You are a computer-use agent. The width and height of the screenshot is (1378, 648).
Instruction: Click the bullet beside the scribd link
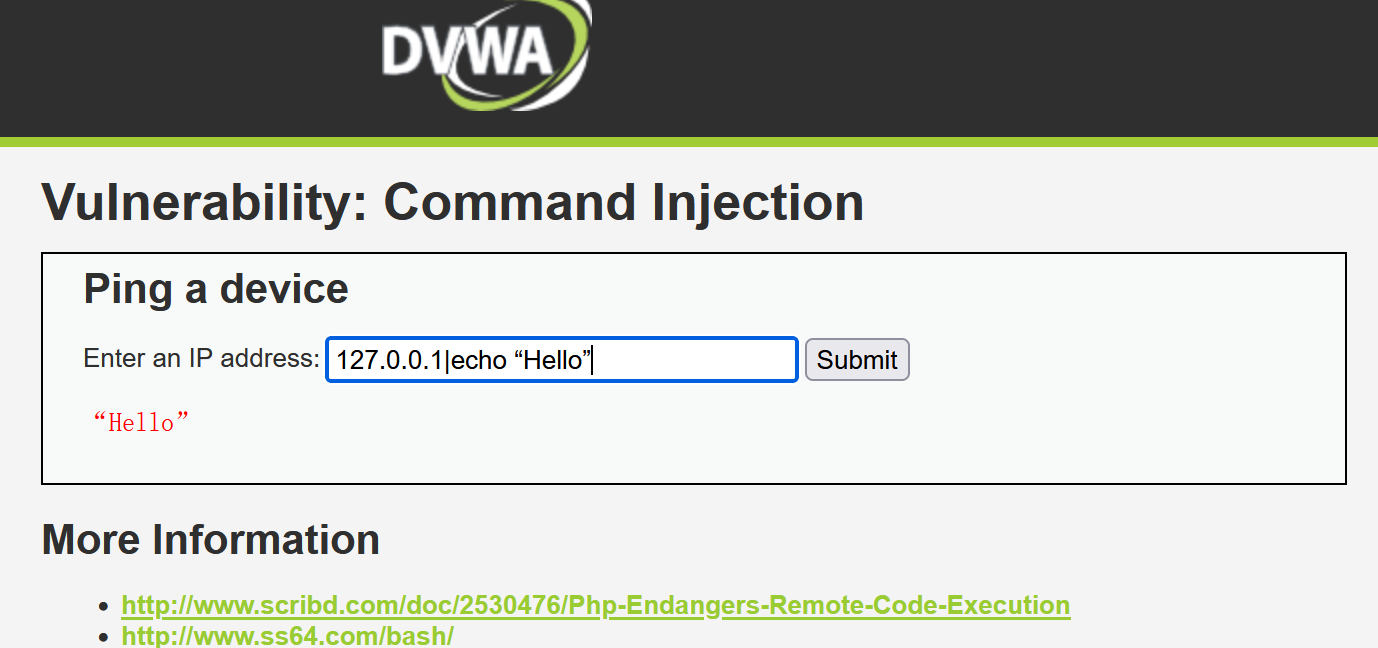point(104,606)
